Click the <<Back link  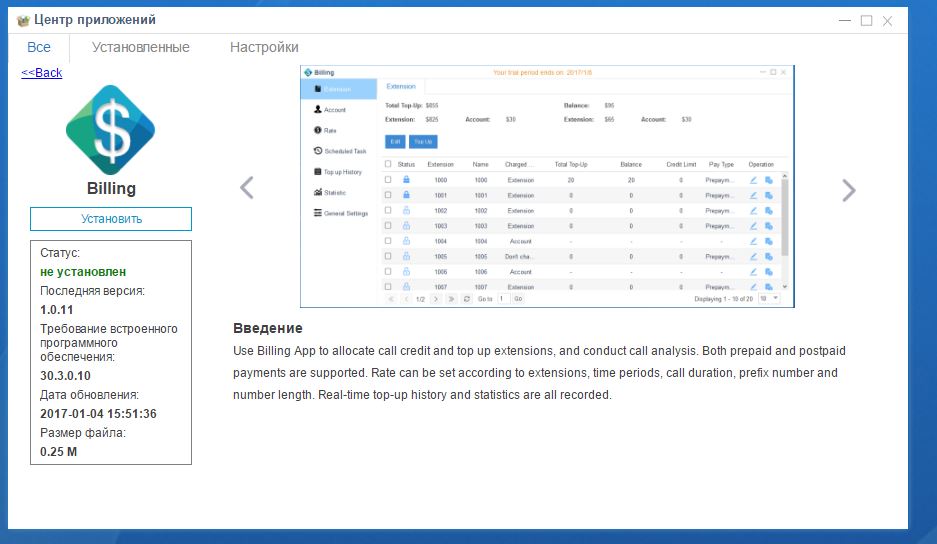(42, 73)
